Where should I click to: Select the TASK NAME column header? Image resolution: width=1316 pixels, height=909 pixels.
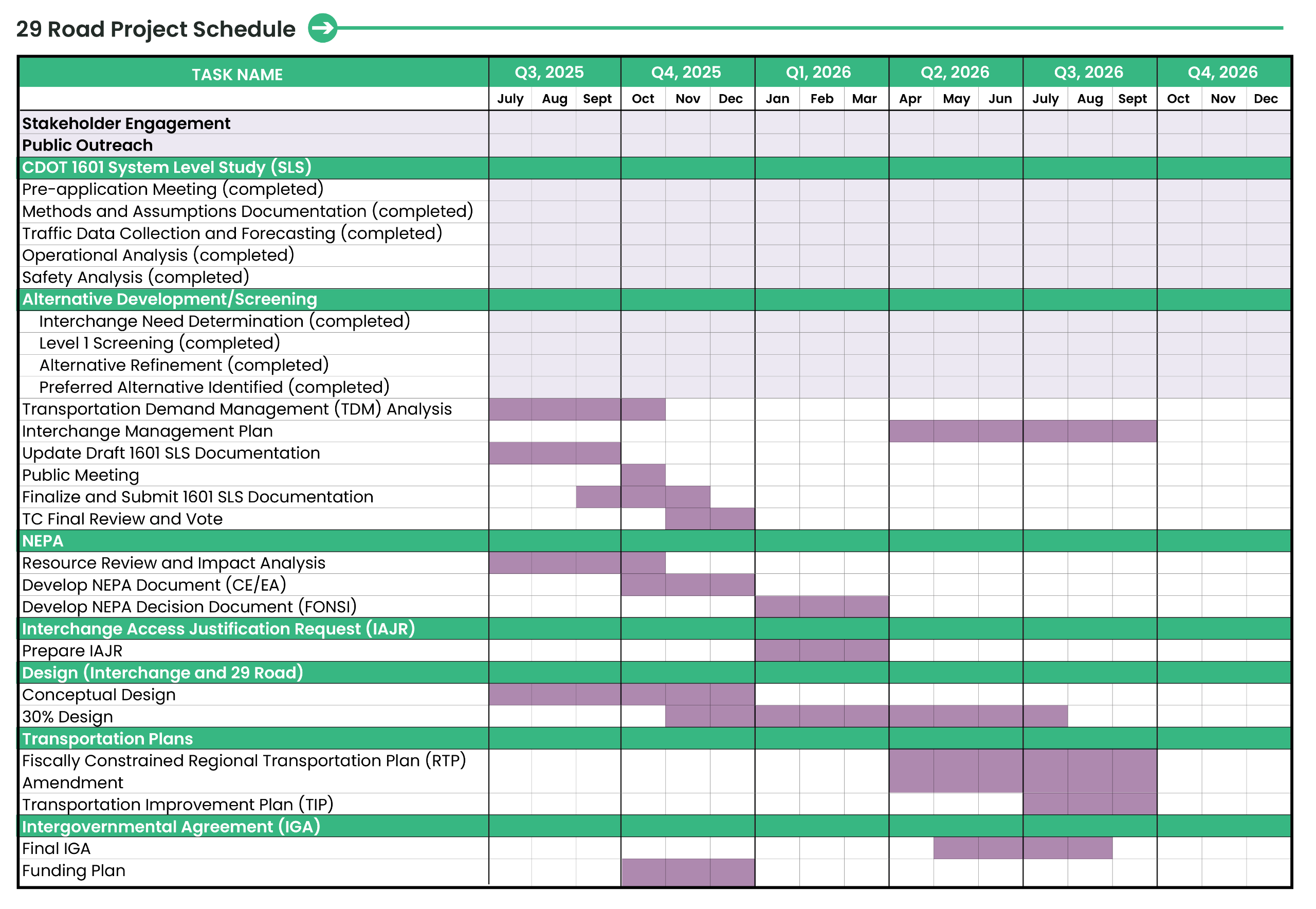tap(237, 74)
